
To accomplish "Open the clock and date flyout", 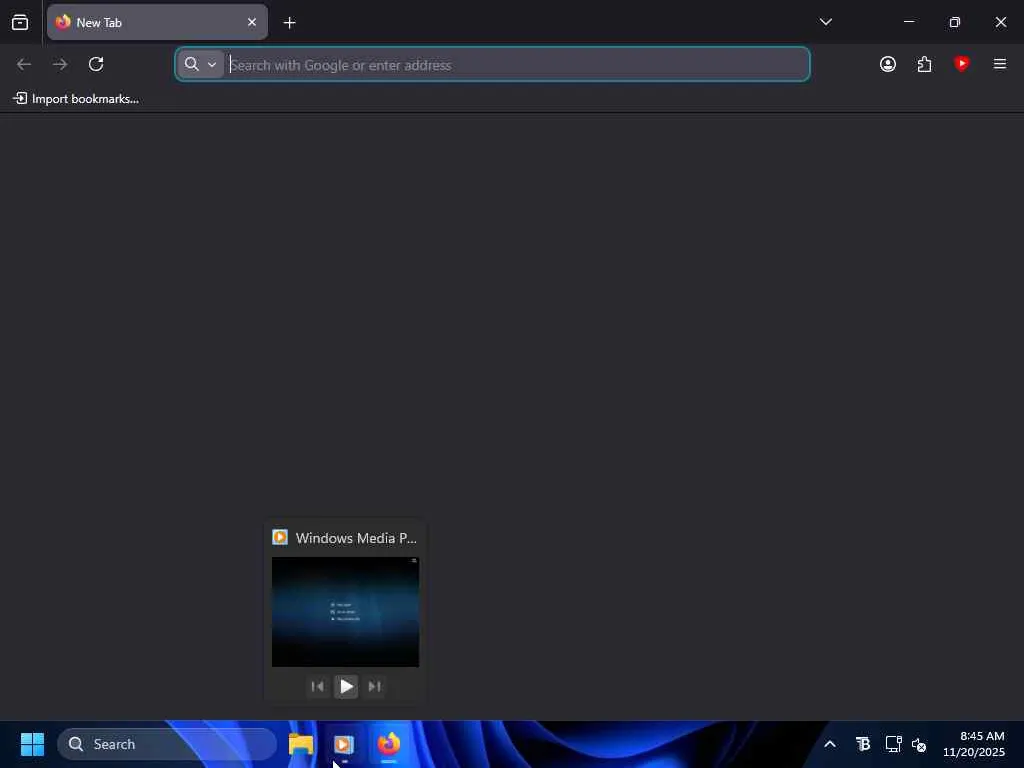I will tap(974, 744).
